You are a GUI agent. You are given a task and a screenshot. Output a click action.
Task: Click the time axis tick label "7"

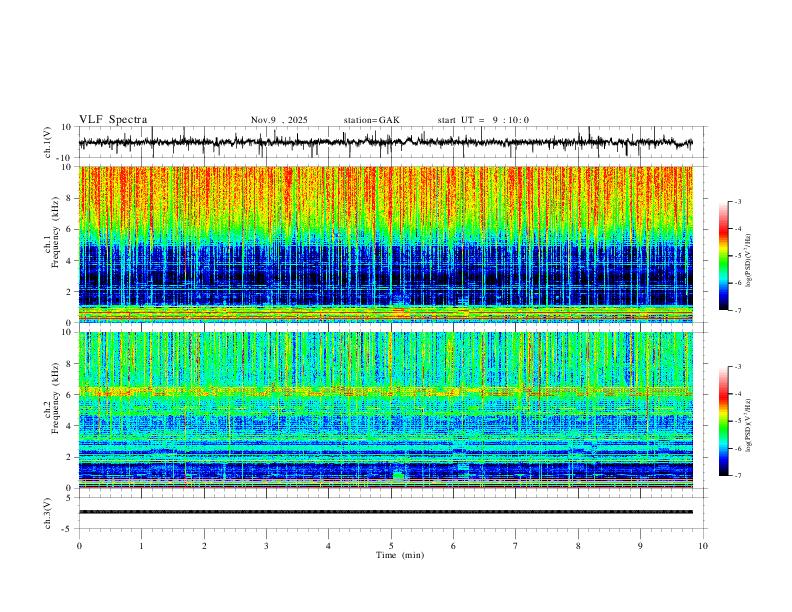[x=516, y=546]
